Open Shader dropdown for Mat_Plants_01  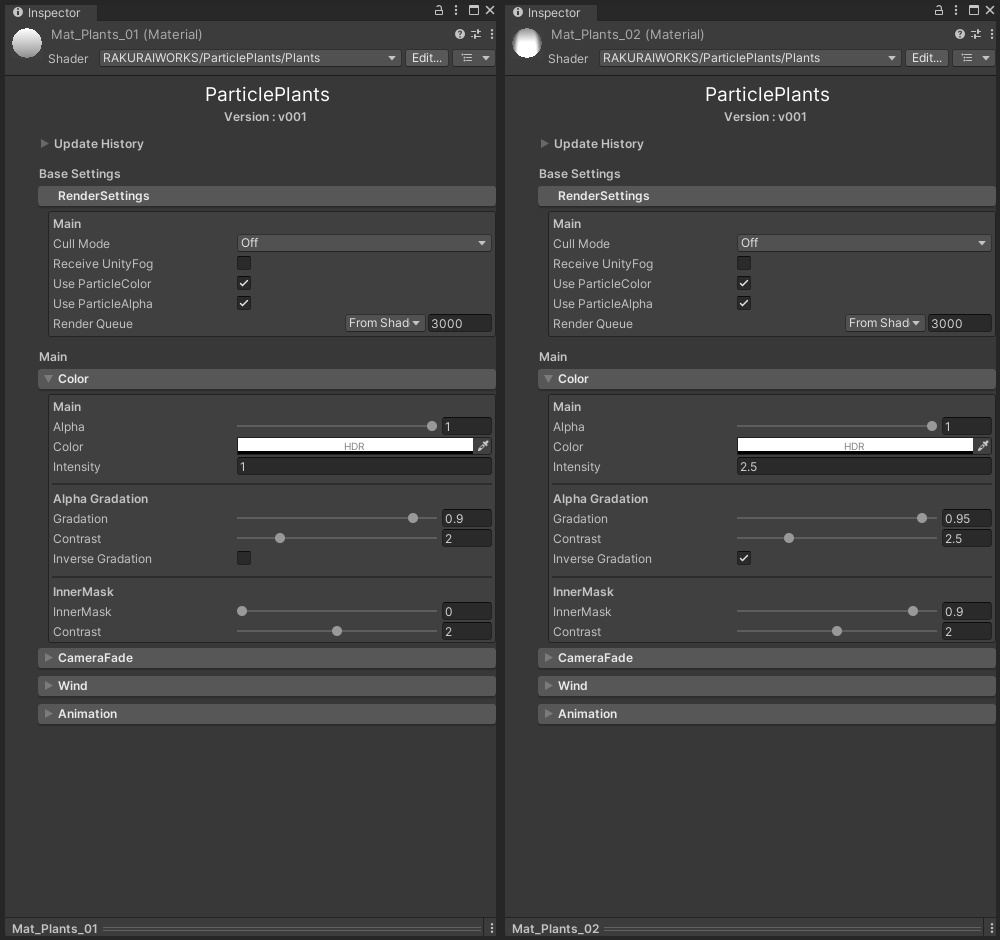250,58
